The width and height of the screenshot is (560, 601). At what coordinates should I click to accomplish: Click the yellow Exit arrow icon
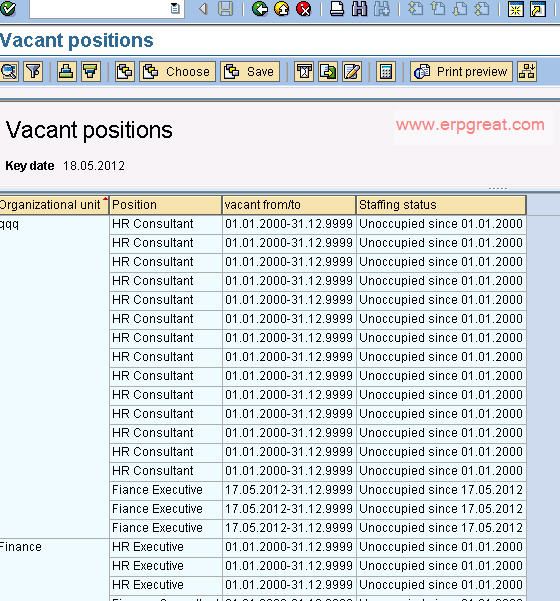pos(282,8)
